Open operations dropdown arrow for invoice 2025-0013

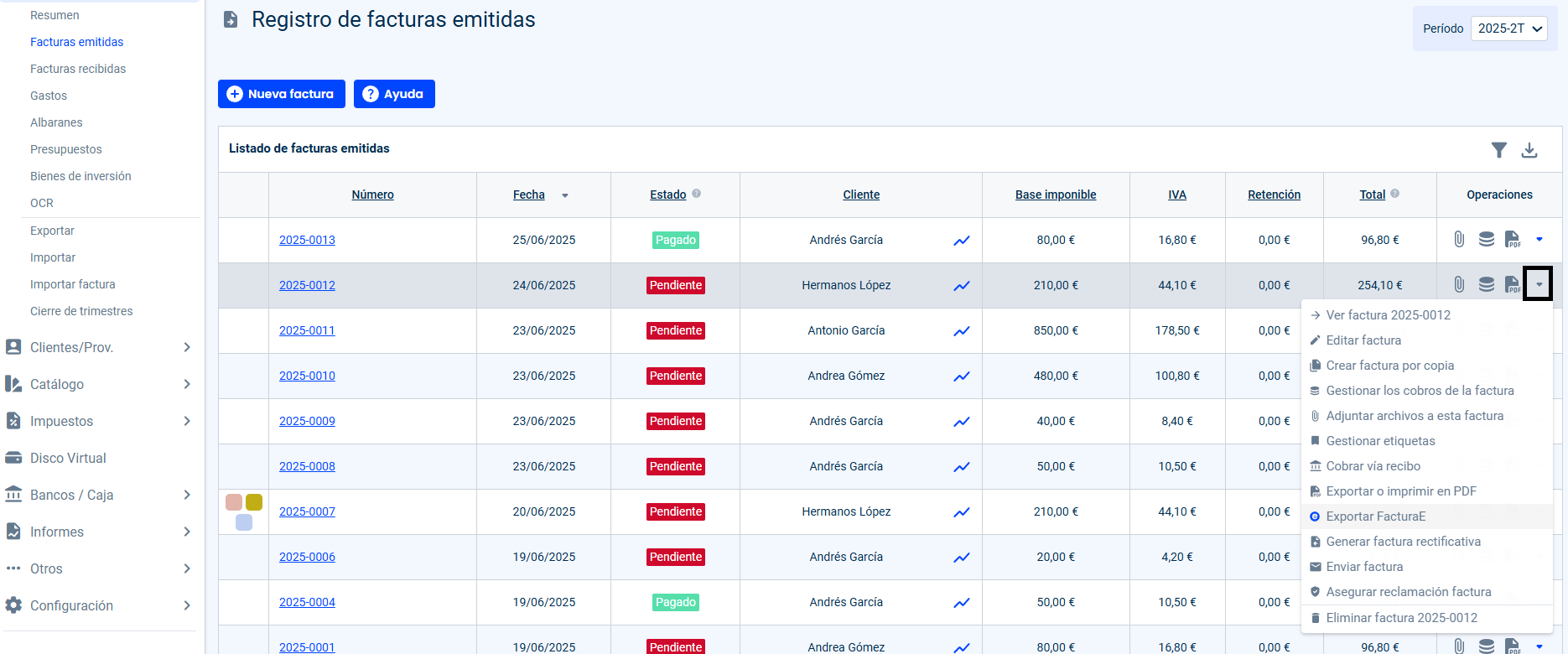[x=1539, y=240]
